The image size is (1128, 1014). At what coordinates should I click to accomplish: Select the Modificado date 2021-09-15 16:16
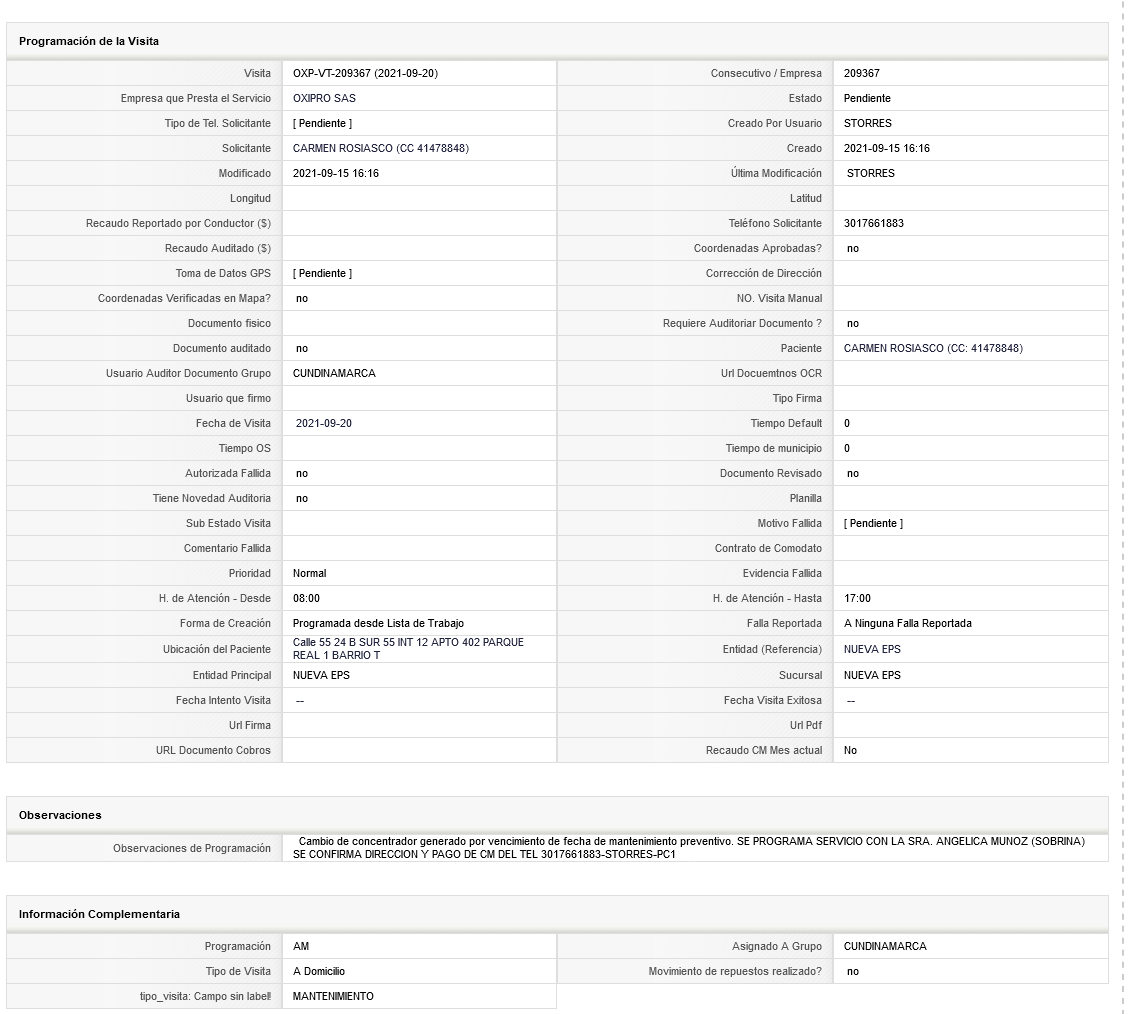coord(335,173)
